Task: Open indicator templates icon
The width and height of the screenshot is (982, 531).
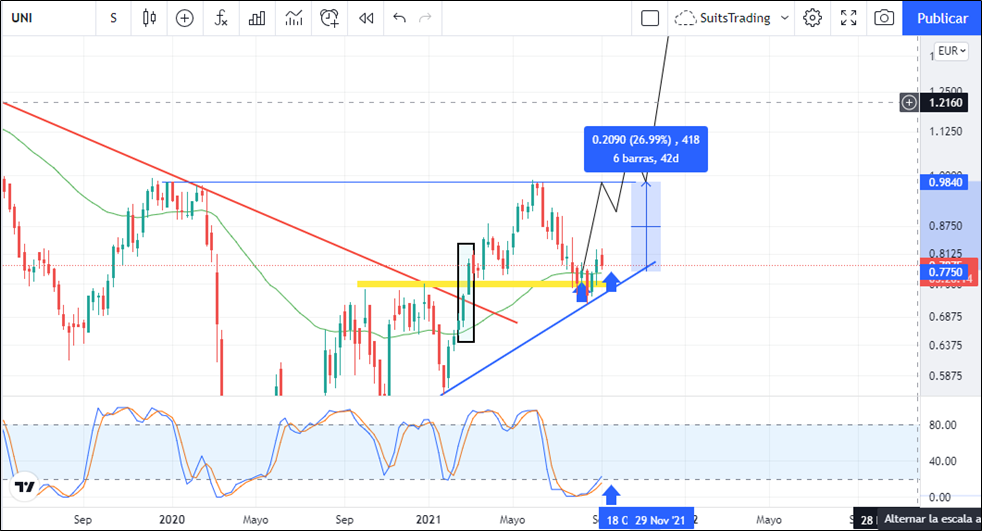Action: (x=293, y=18)
